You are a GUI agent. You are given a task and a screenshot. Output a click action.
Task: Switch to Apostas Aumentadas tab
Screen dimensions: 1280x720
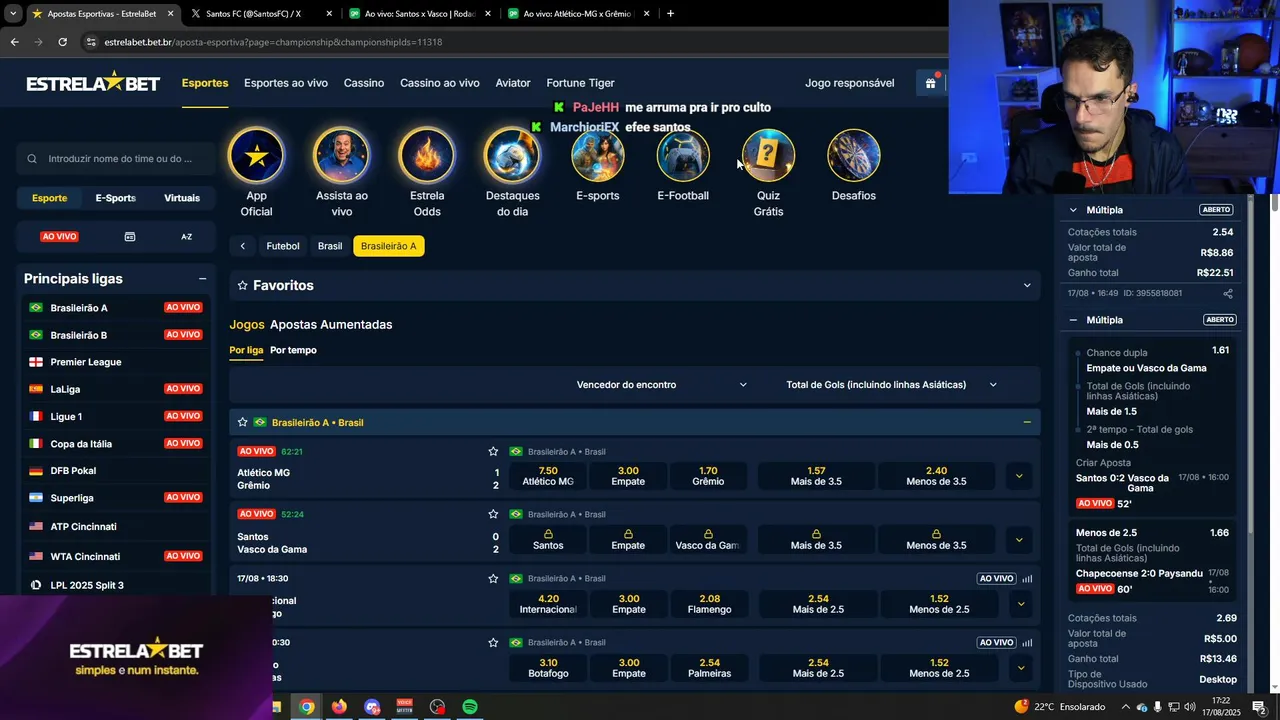pos(331,325)
